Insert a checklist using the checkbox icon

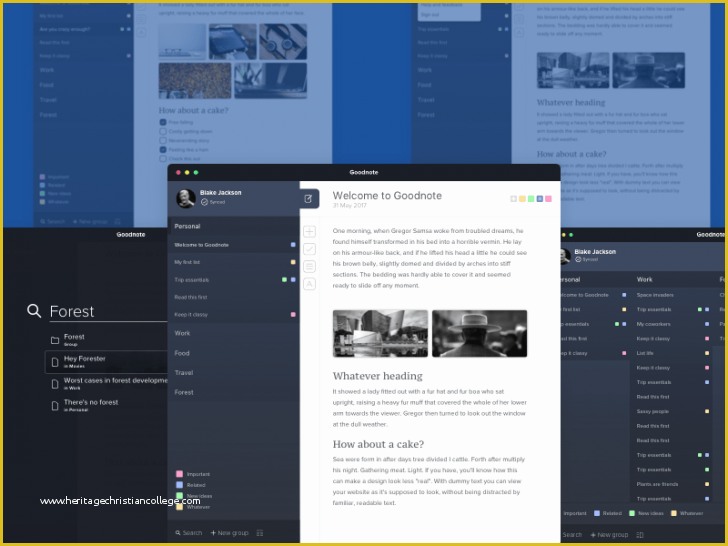click(310, 249)
